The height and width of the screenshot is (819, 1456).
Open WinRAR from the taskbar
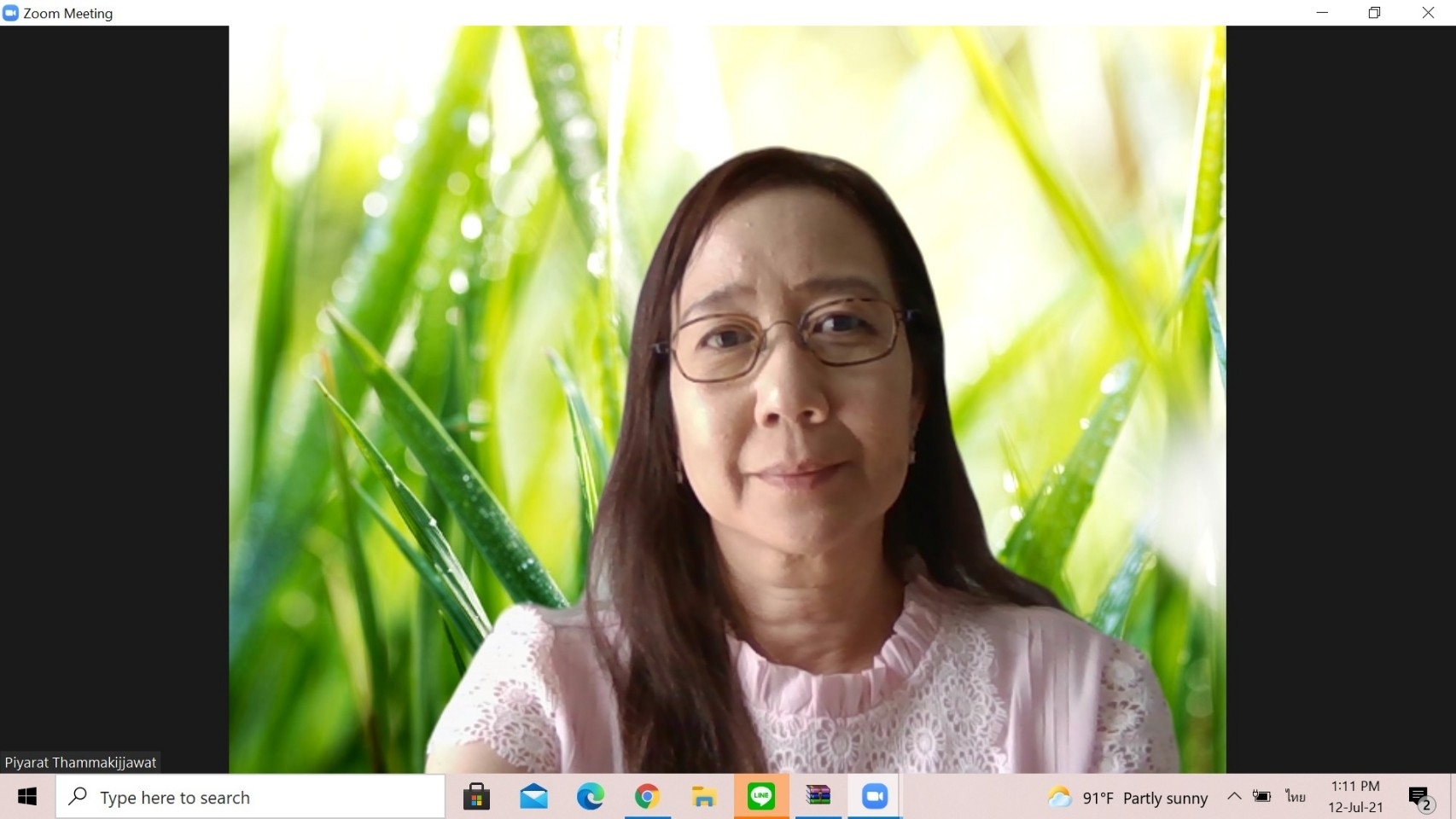click(x=818, y=797)
